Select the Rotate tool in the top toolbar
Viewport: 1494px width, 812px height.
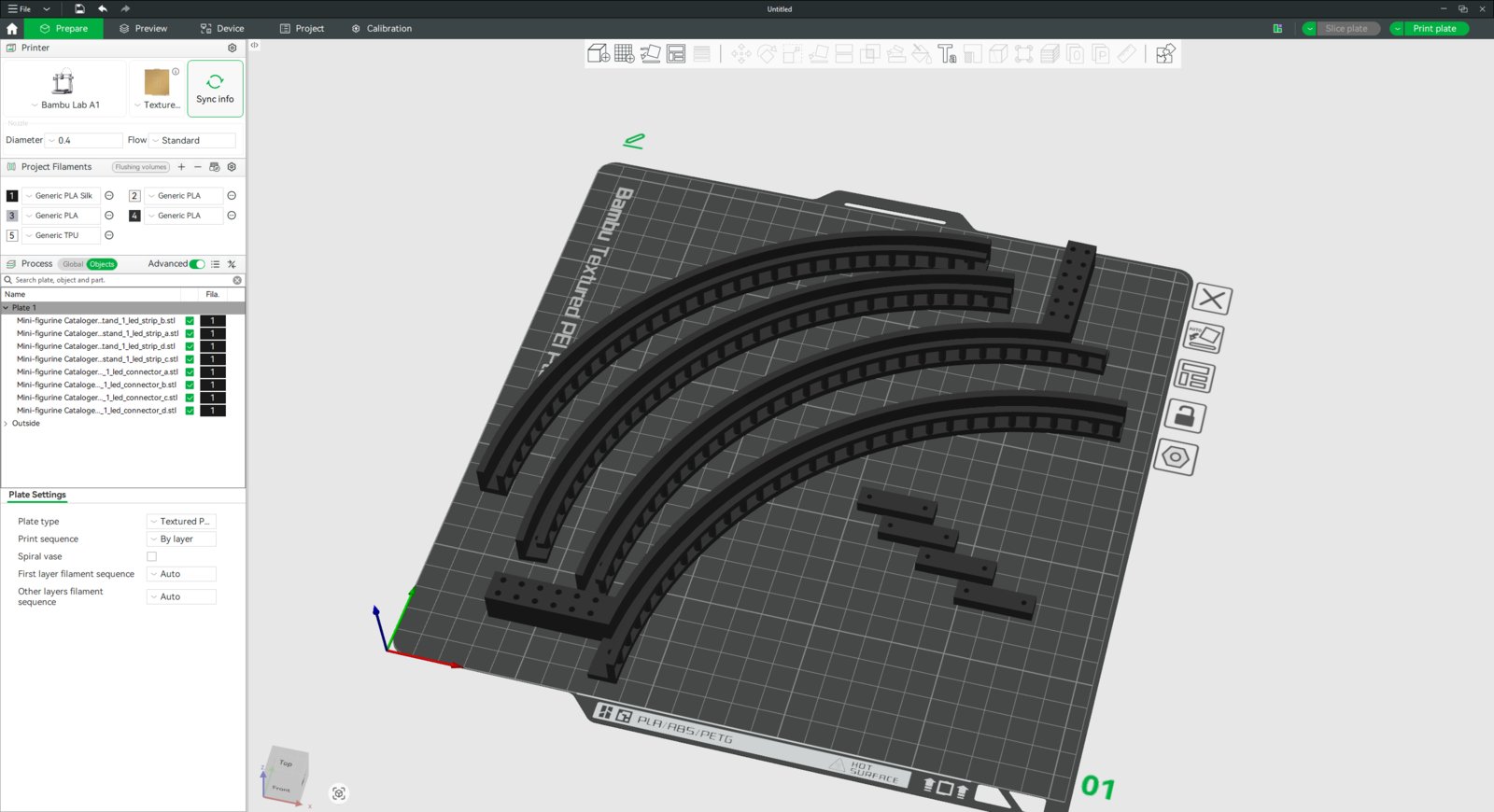(x=767, y=54)
